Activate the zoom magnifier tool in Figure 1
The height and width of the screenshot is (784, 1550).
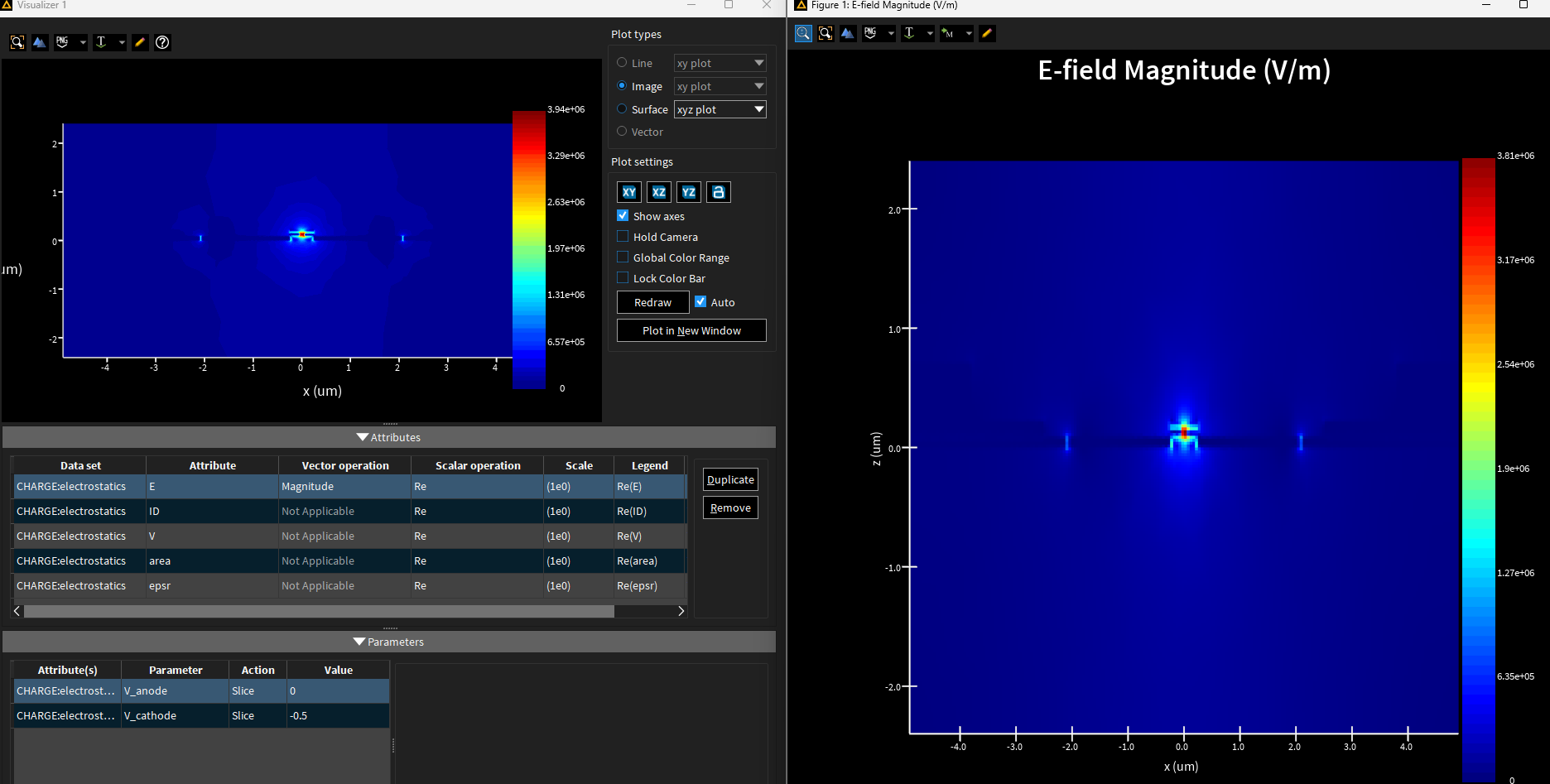point(803,33)
